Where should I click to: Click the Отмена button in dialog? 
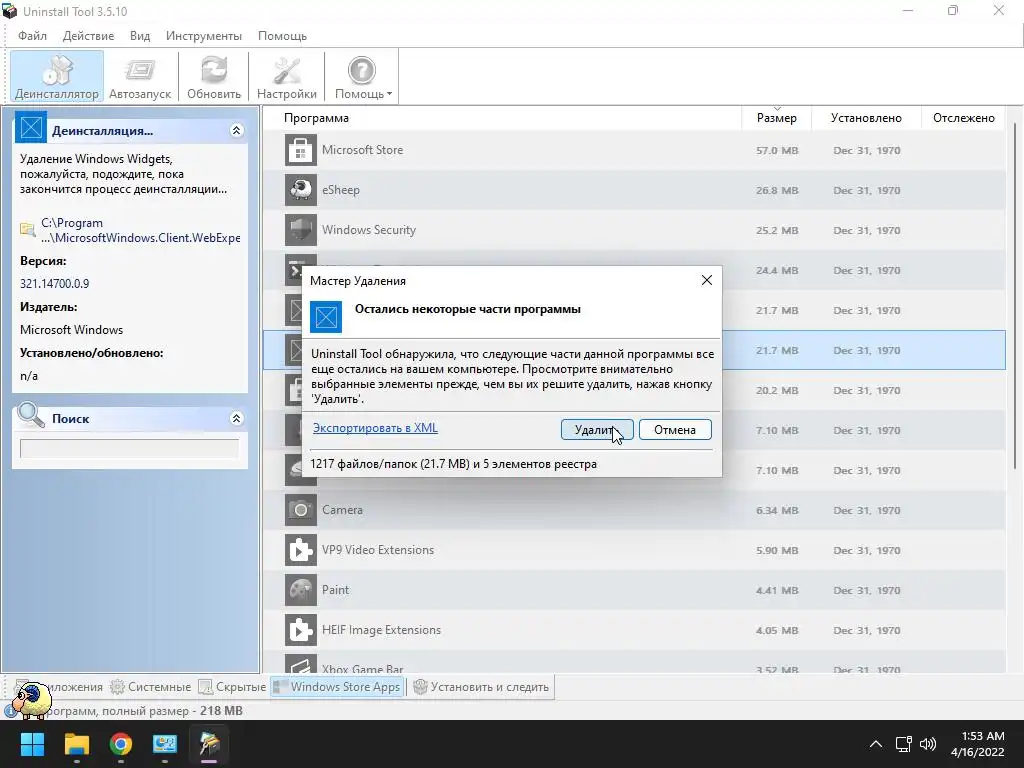pyautogui.click(x=675, y=430)
